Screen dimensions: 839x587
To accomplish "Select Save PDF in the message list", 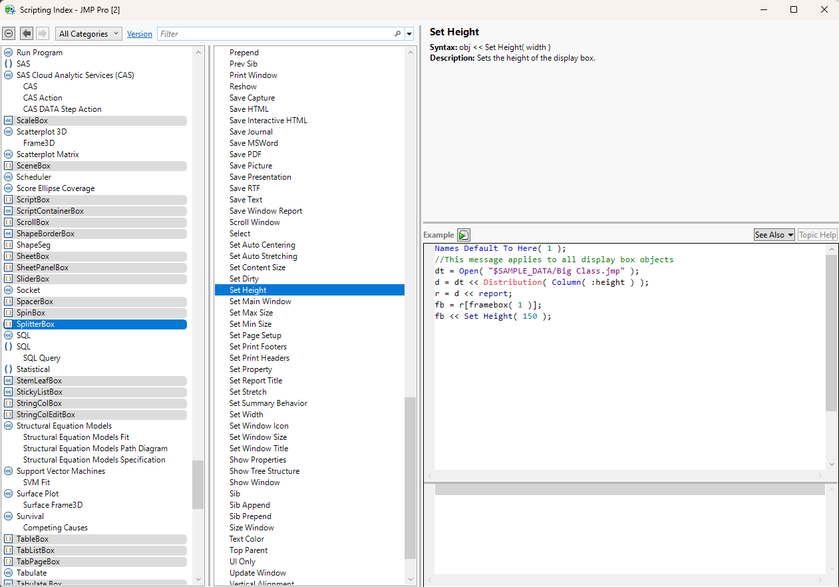I will click(x=245, y=154).
